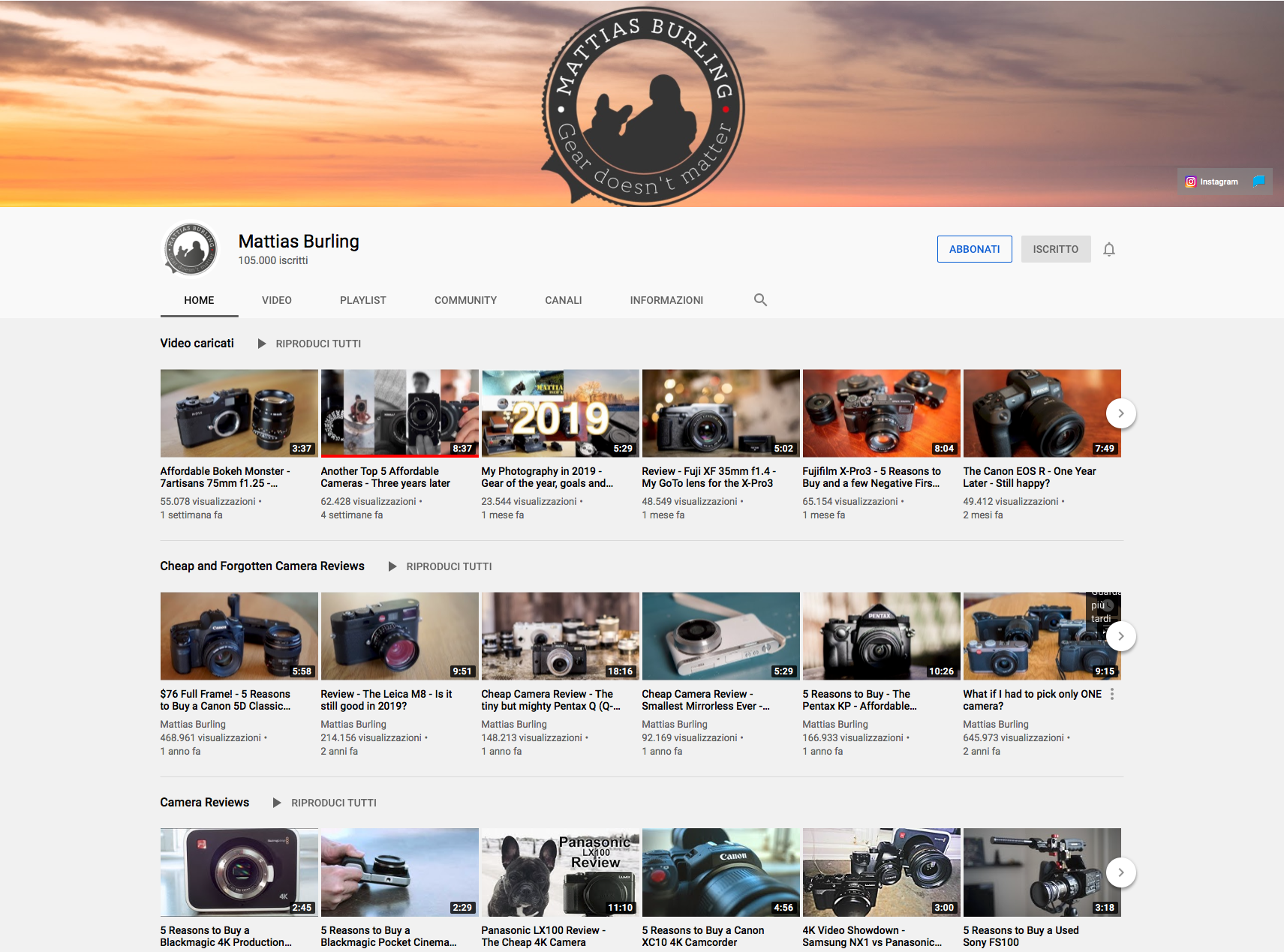Click the ISCRITTO subscribed button

point(1055,249)
